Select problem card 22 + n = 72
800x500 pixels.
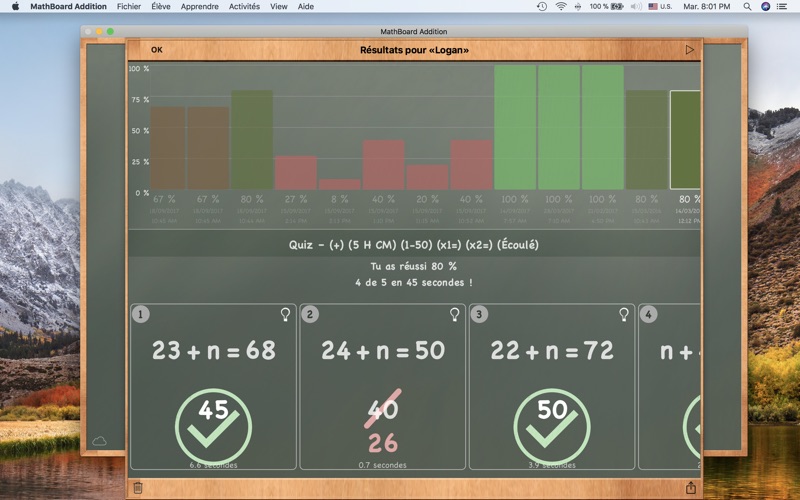[x=552, y=387]
